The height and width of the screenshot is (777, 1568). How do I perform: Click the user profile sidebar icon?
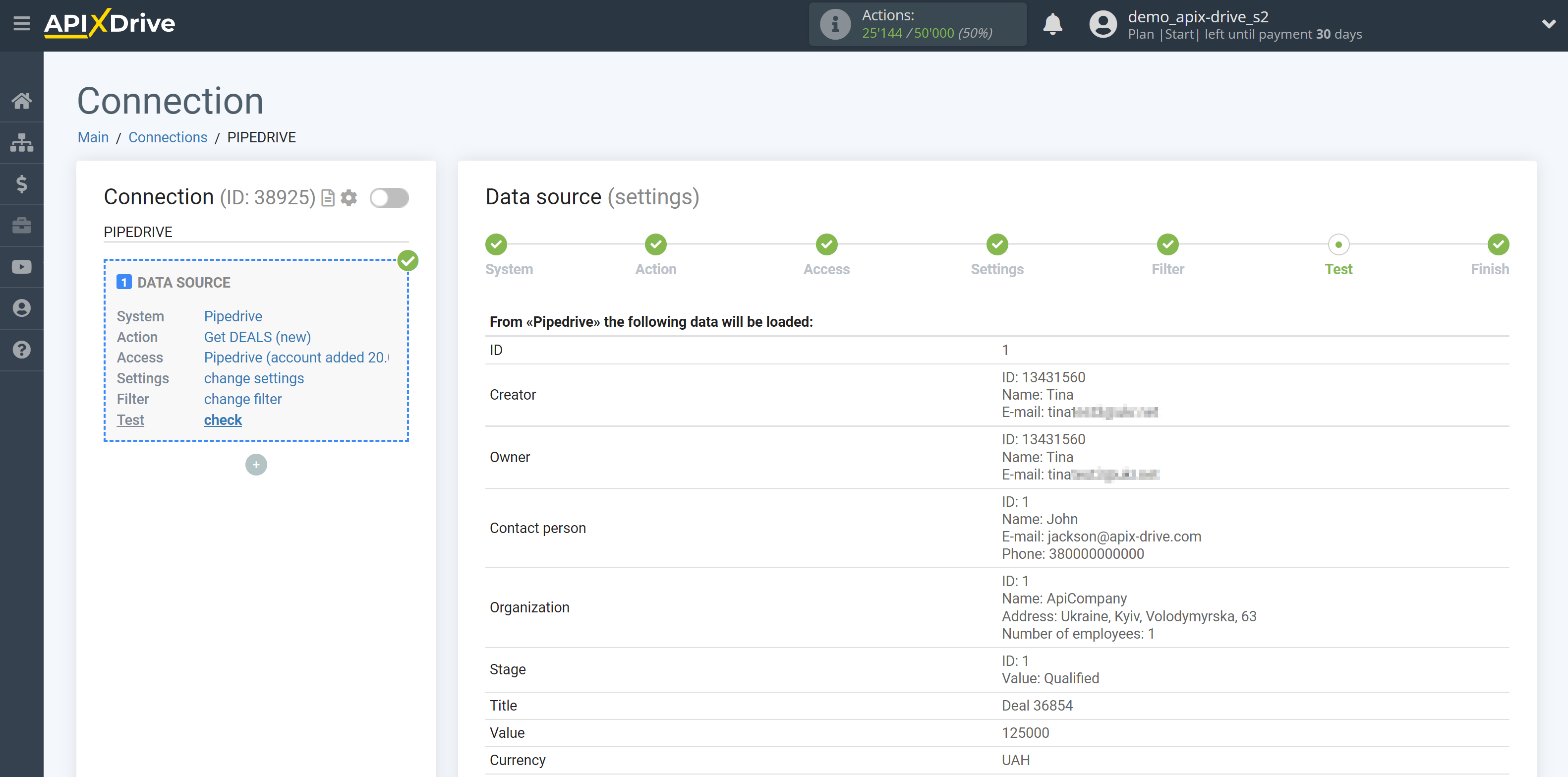(21, 308)
